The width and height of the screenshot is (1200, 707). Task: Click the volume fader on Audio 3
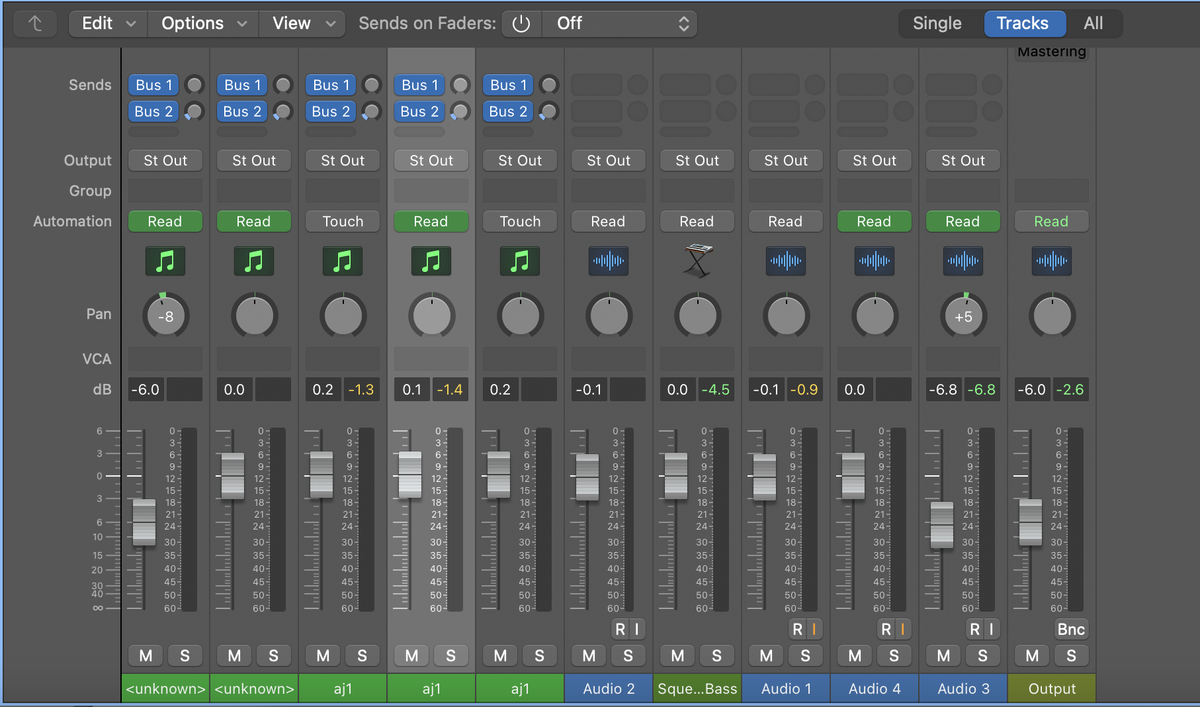click(941, 523)
